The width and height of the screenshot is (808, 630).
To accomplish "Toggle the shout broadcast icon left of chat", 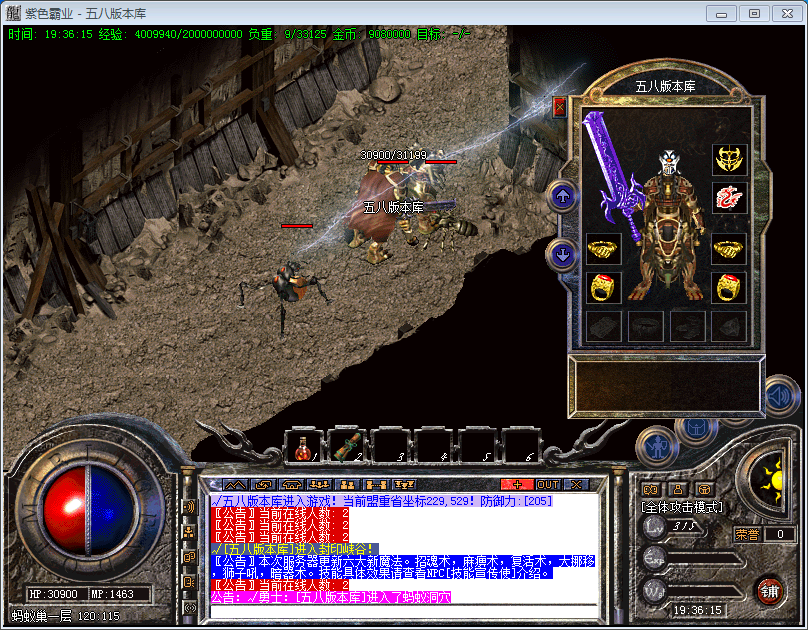I will 189,507.
